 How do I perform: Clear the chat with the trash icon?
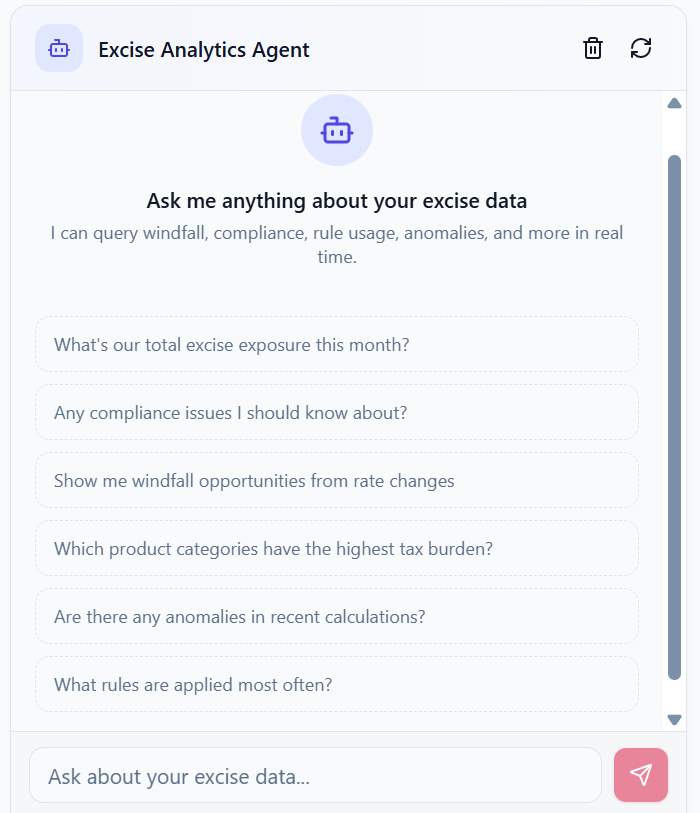click(593, 49)
